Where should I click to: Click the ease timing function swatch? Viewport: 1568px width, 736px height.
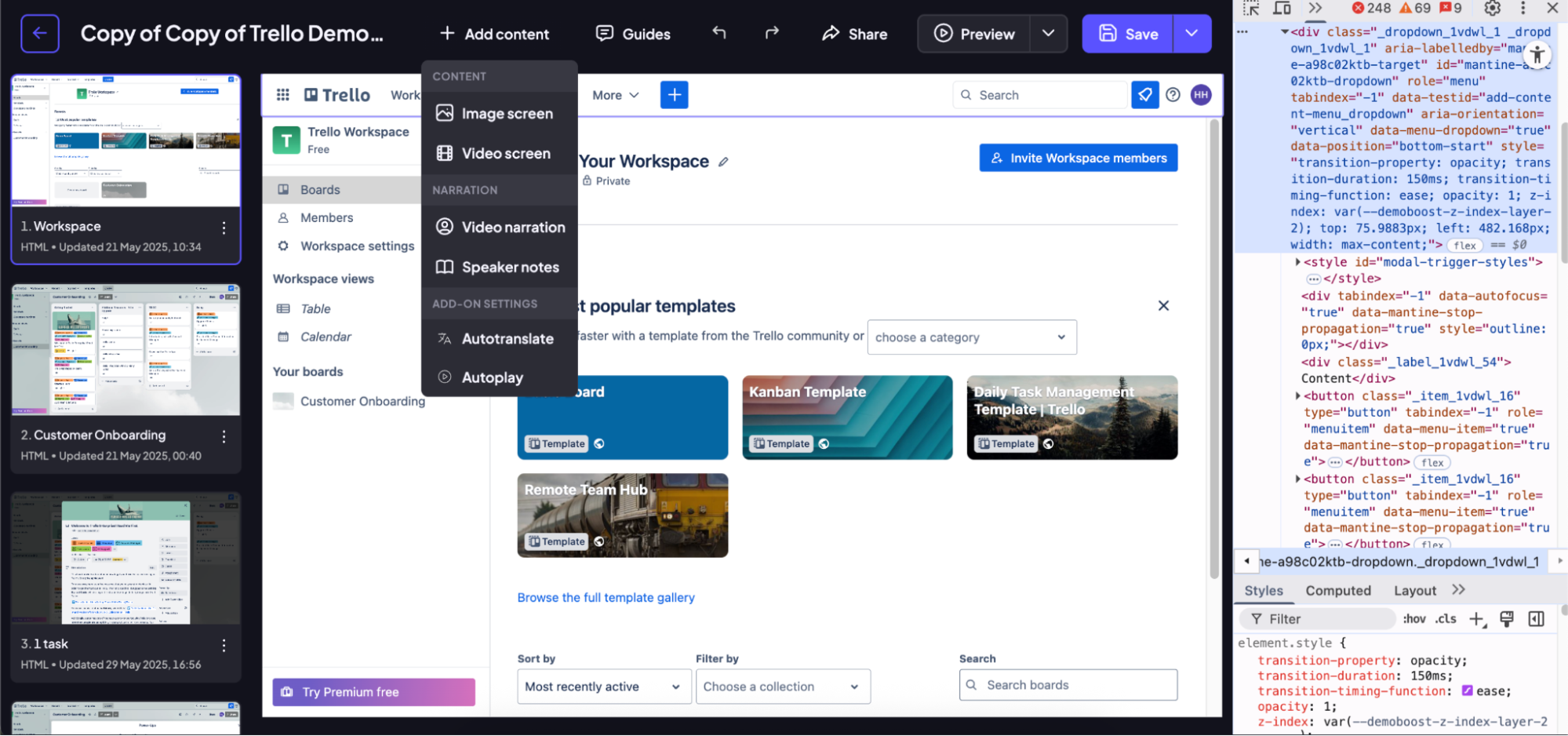pos(1467,690)
